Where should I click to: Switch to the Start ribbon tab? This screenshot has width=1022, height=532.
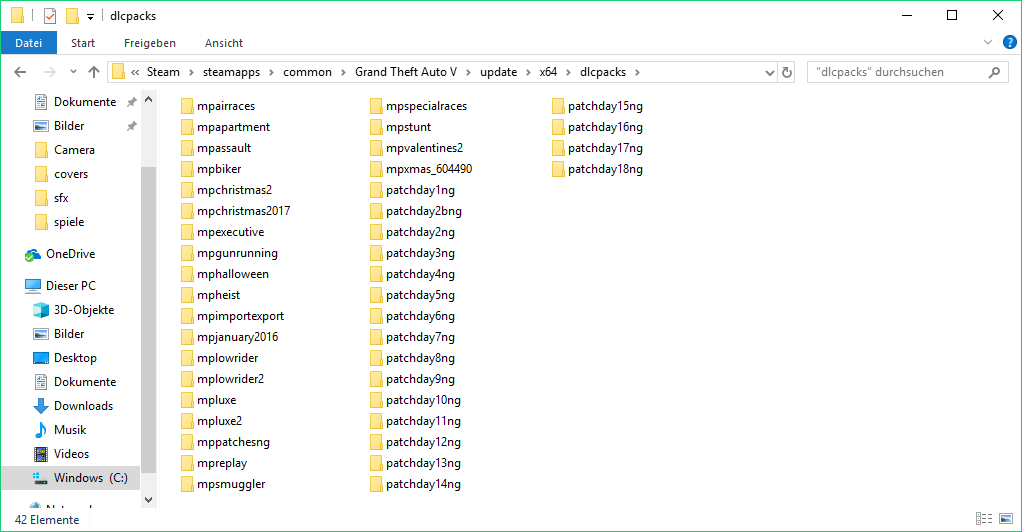[83, 43]
